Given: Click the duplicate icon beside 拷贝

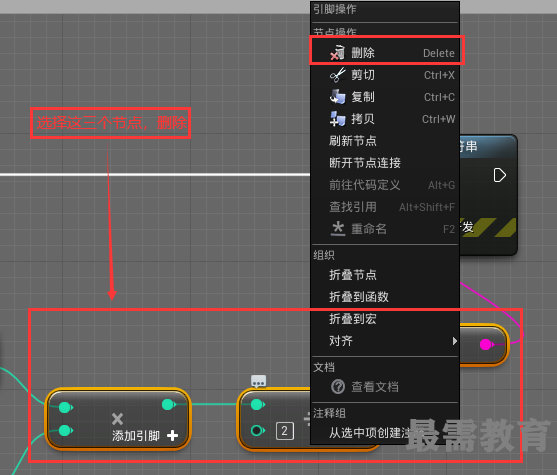Looking at the screenshot, I should (x=337, y=119).
